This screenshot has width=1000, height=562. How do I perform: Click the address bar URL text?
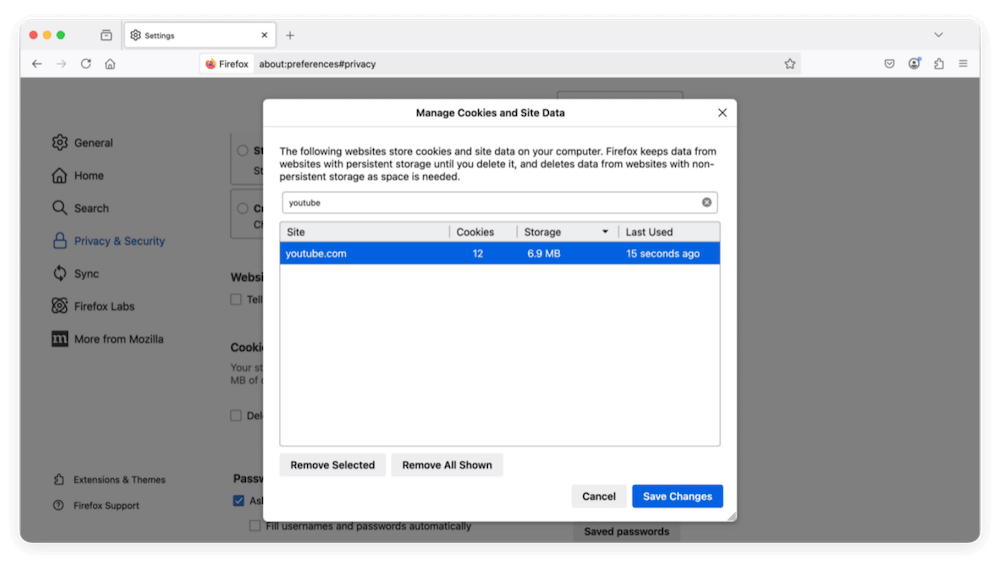(x=318, y=64)
